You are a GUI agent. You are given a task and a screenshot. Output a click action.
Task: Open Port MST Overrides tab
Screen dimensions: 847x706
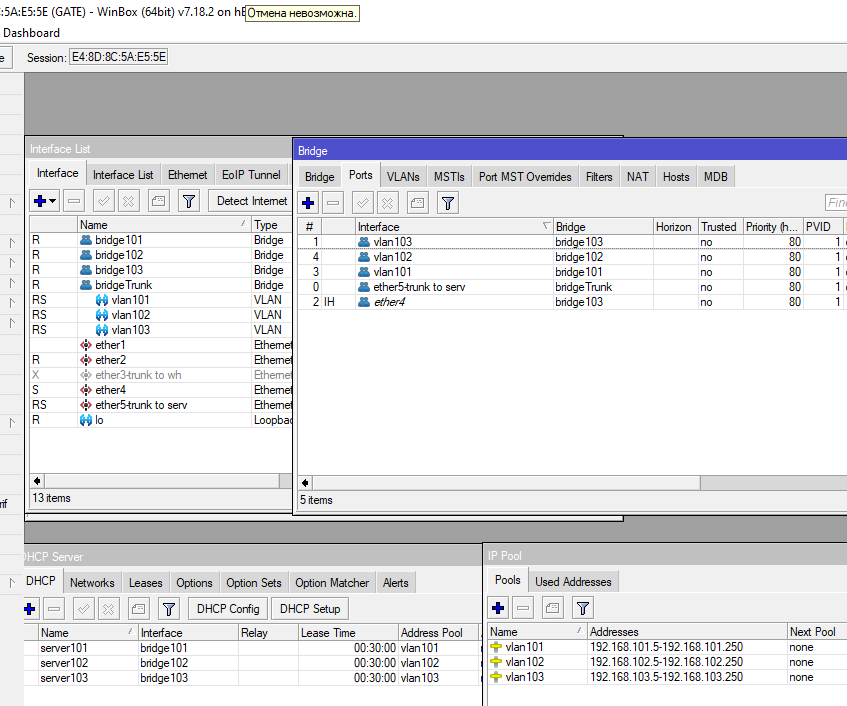525,177
